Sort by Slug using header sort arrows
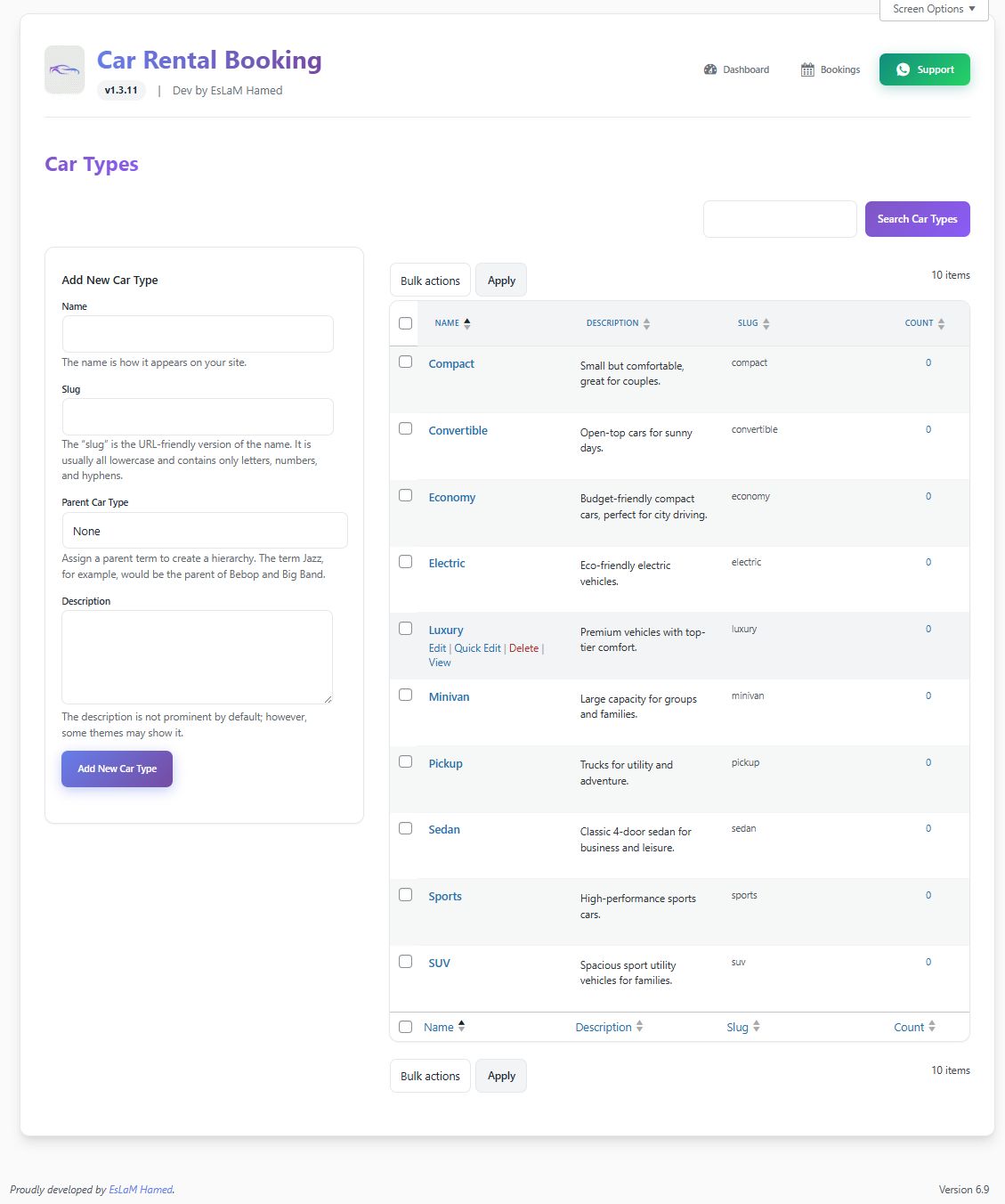 pyautogui.click(x=766, y=323)
